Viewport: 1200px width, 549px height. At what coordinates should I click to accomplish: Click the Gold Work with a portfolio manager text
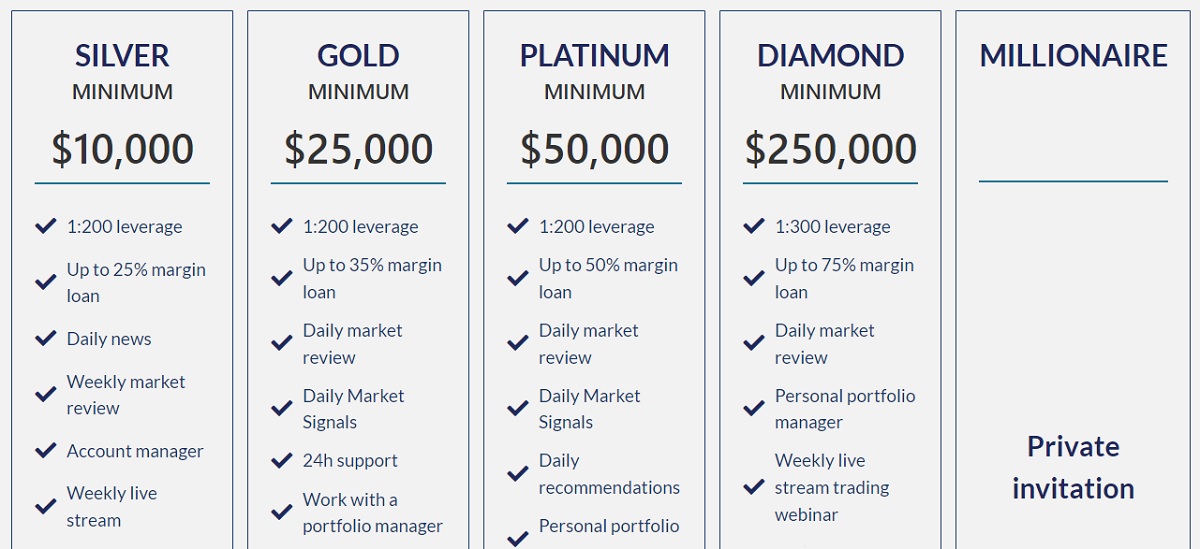click(x=372, y=512)
